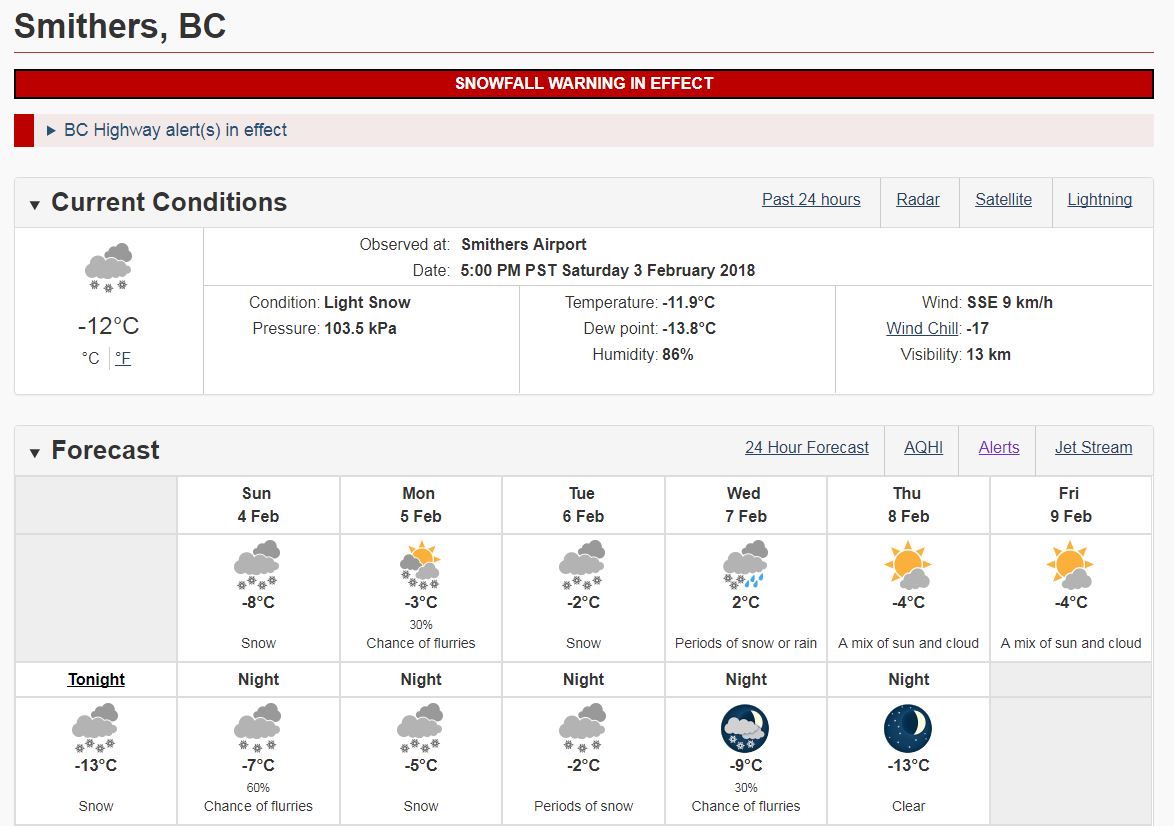Open the Tonight forecast details link
This screenshot has width=1174, height=826.
click(96, 679)
